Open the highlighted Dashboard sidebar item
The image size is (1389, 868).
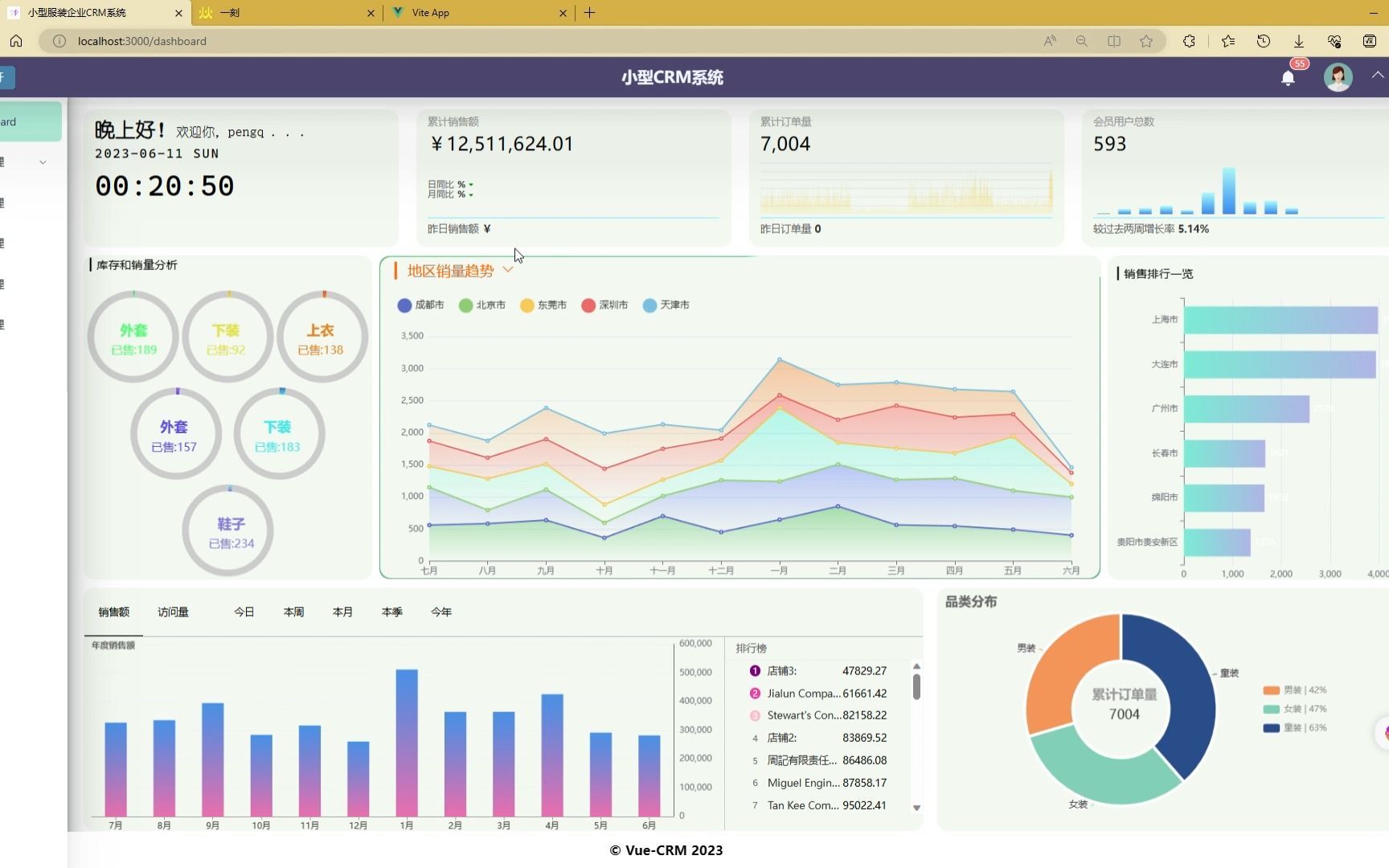click(x=31, y=122)
